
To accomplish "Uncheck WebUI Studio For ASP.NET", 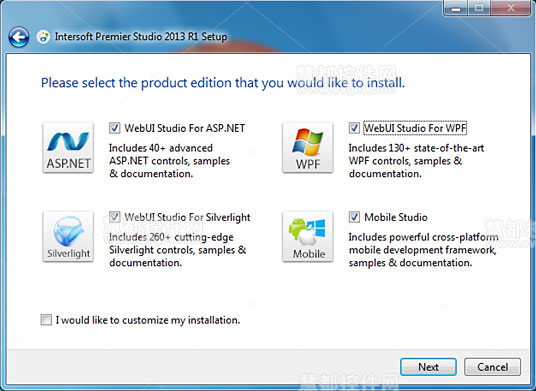I will (x=115, y=128).
